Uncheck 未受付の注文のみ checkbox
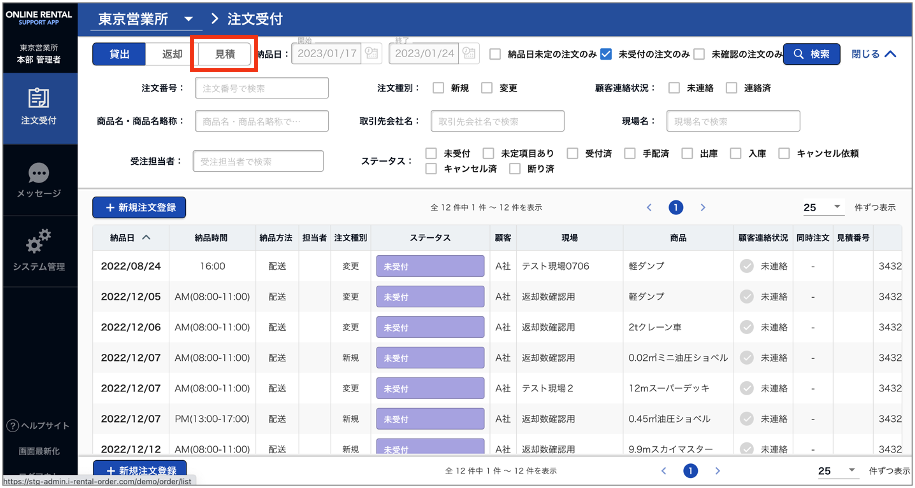This screenshot has height=488, width=915. (606, 54)
